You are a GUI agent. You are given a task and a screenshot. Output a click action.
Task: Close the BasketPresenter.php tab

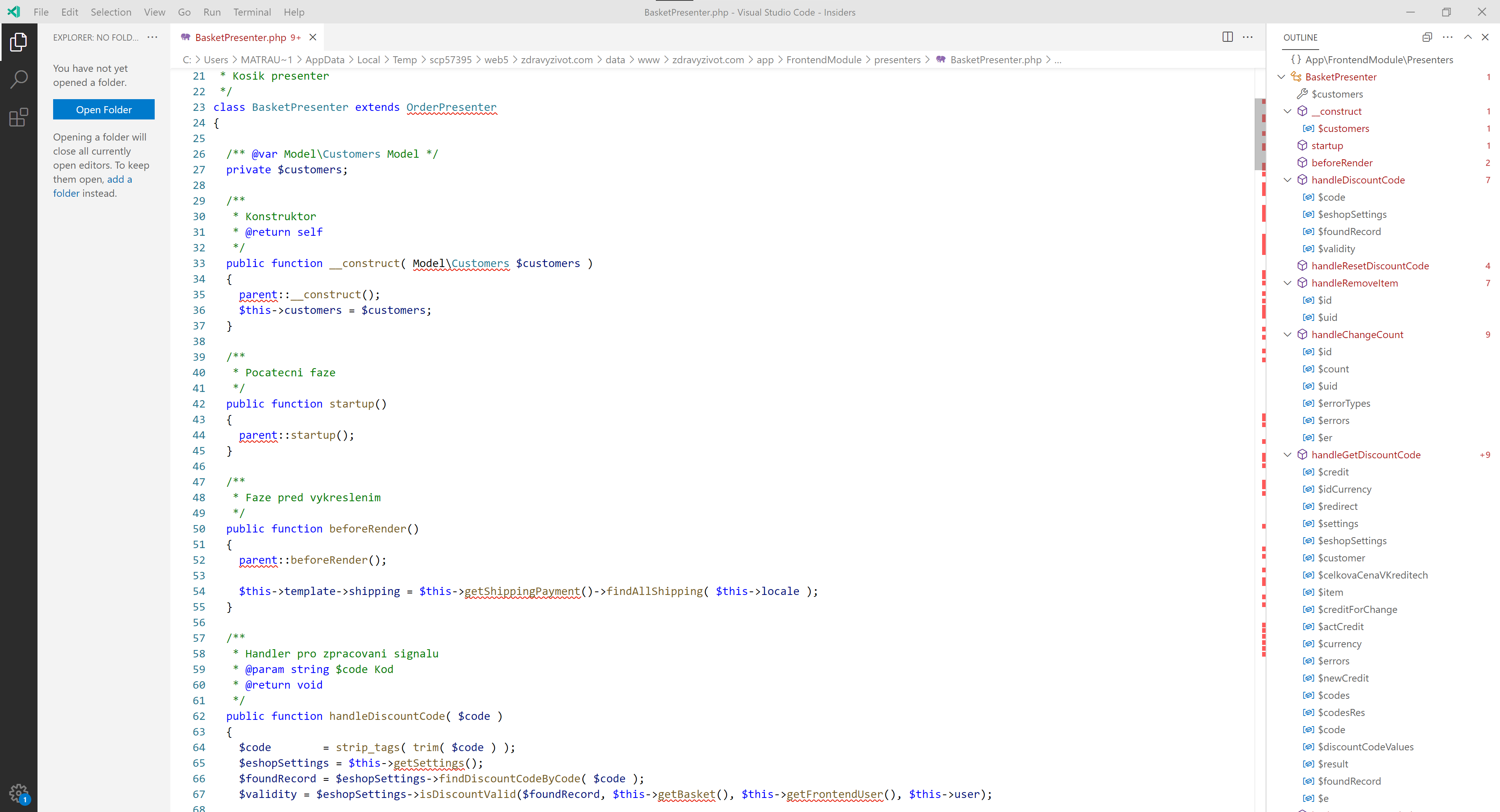[x=312, y=37]
